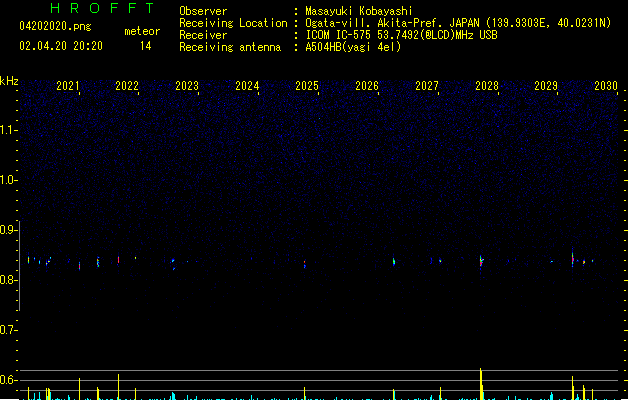
Task: Click the 2023 time axis marker
Action: (x=187, y=86)
